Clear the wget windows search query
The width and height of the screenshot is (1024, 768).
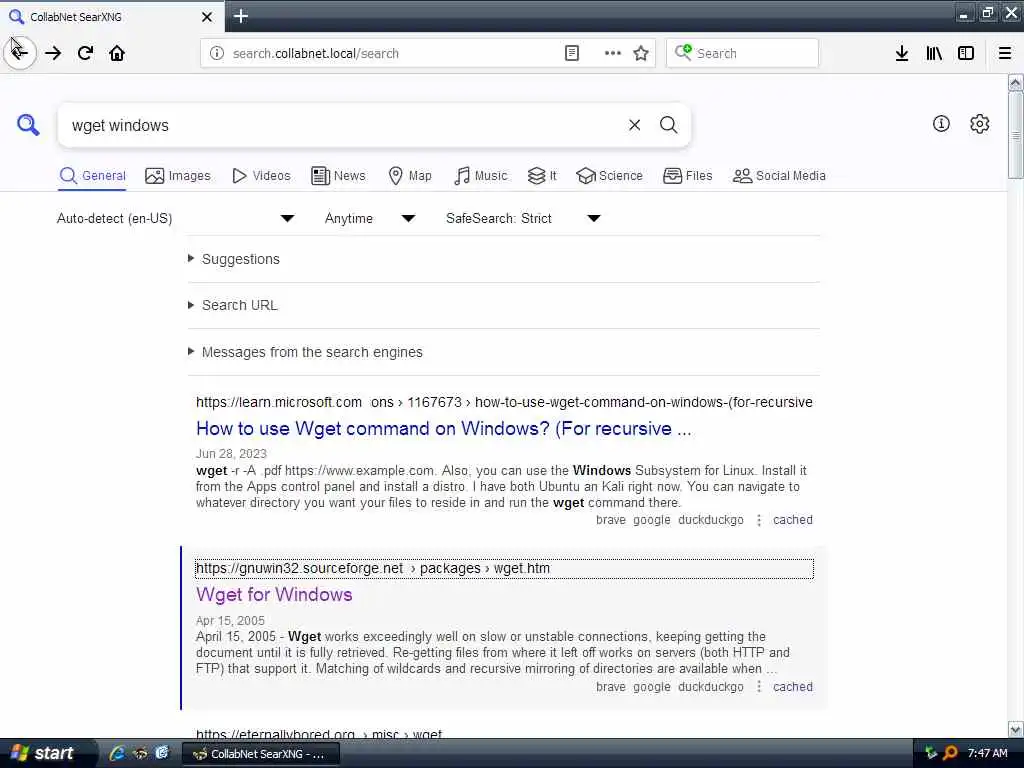tap(634, 125)
